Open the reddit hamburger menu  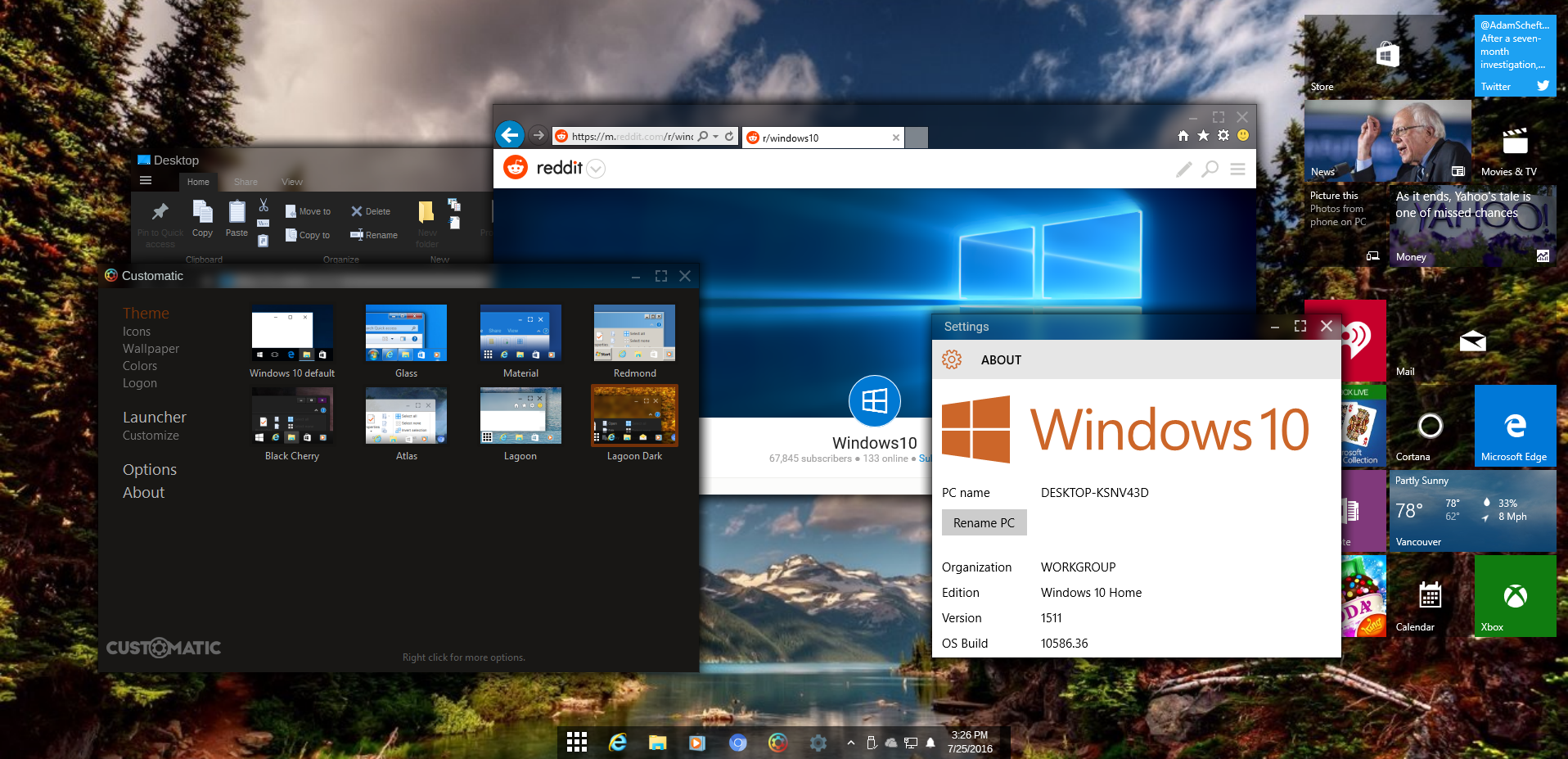[x=1237, y=169]
